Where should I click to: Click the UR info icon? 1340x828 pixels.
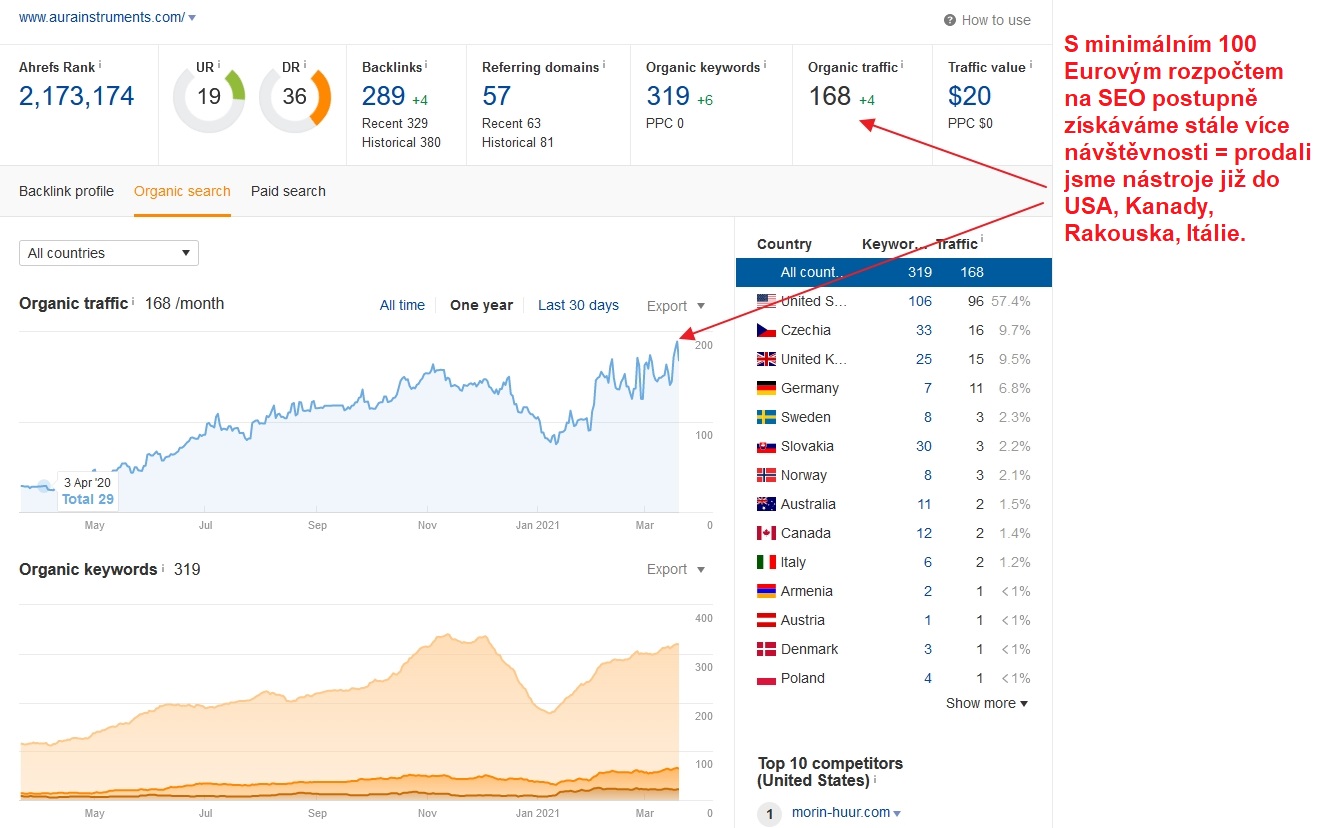tap(219, 65)
